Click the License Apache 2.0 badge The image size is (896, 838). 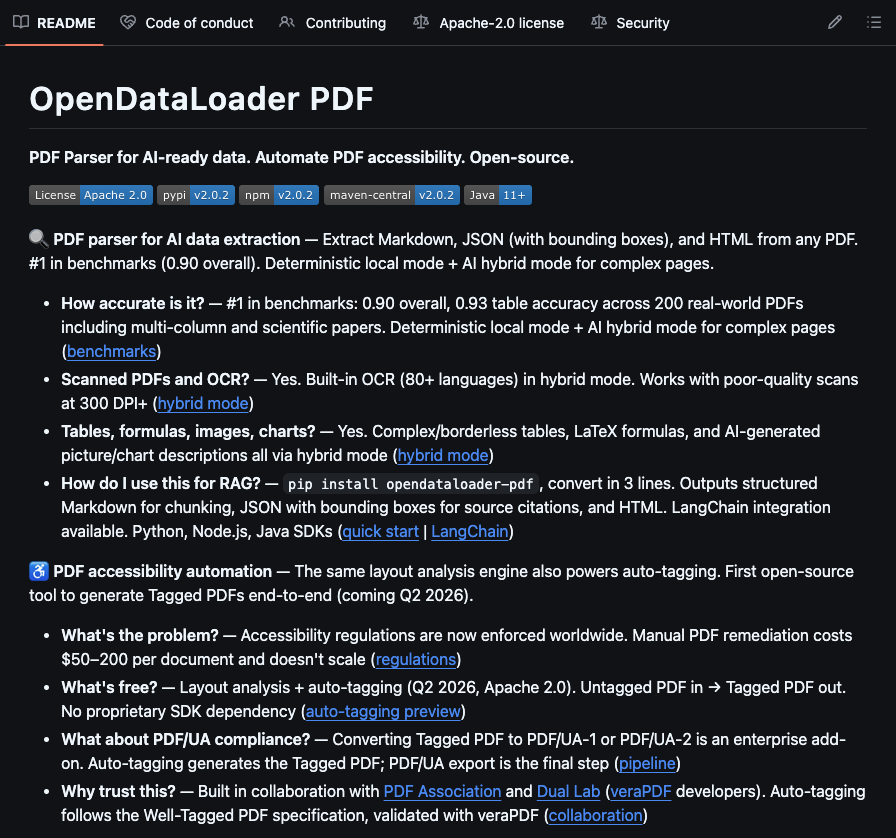(x=91, y=195)
